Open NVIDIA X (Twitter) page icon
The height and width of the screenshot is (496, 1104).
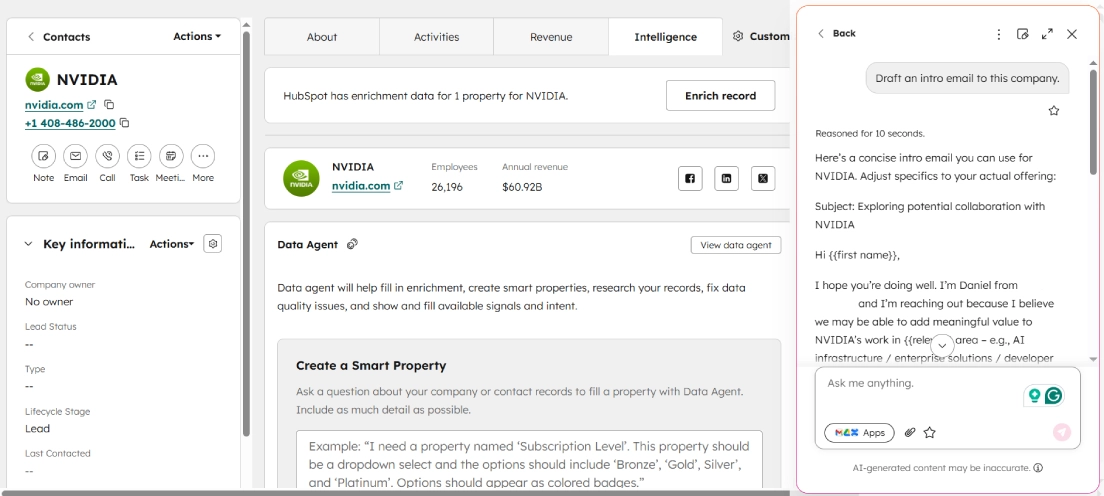click(763, 178)
